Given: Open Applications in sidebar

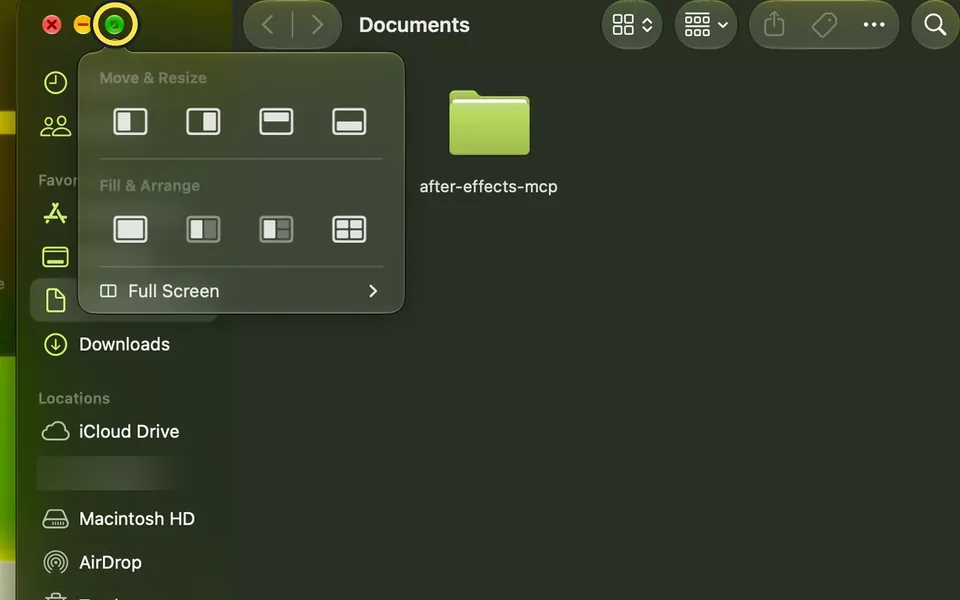Looking at the screenshot, I should 56,213.
